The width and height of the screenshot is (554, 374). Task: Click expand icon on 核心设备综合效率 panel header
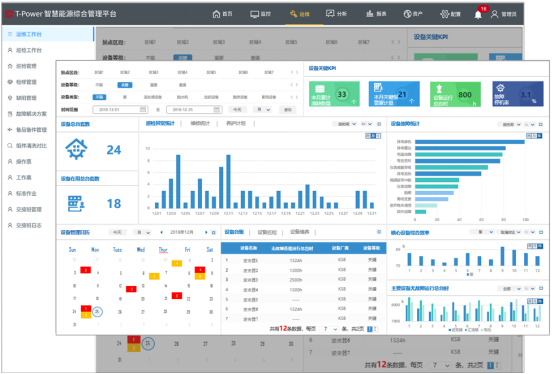coord(541,232)
